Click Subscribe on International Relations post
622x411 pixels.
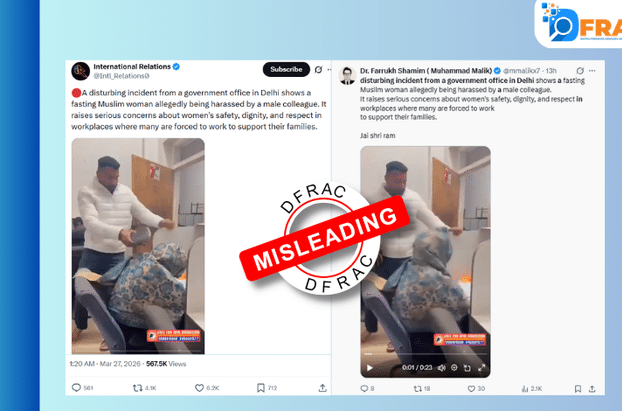[x=286, y=69]
